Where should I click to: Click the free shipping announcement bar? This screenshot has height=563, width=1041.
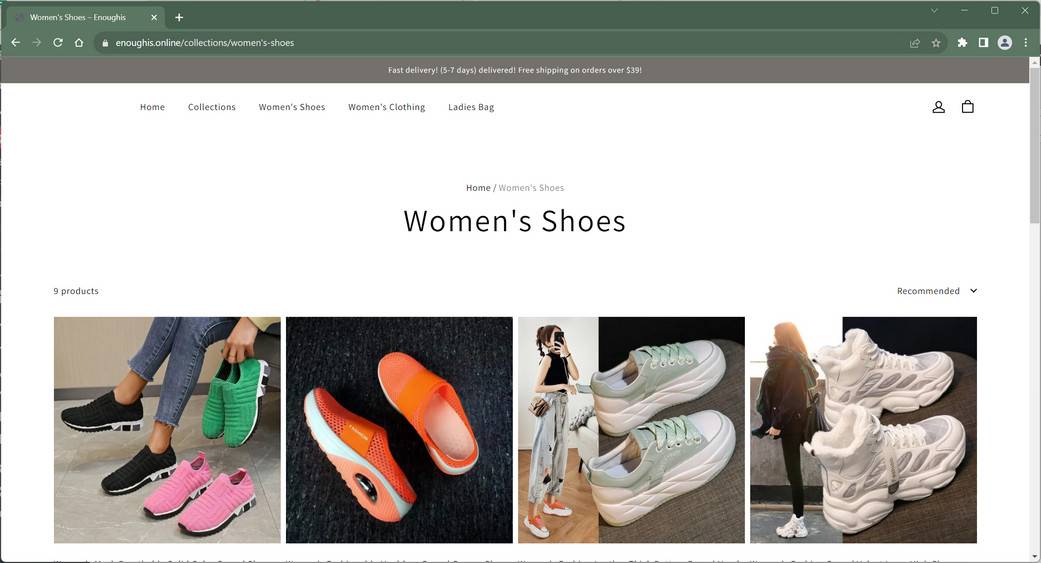tap(515, 70)
